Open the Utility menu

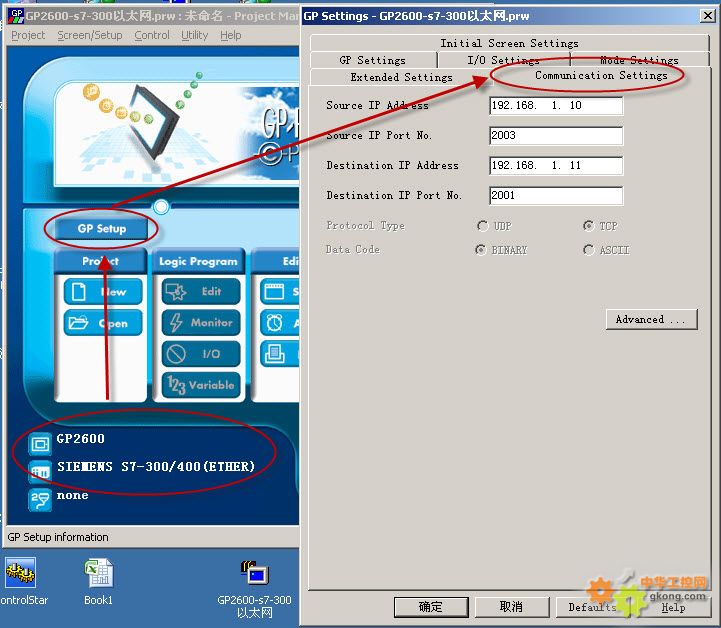[194, 35]
